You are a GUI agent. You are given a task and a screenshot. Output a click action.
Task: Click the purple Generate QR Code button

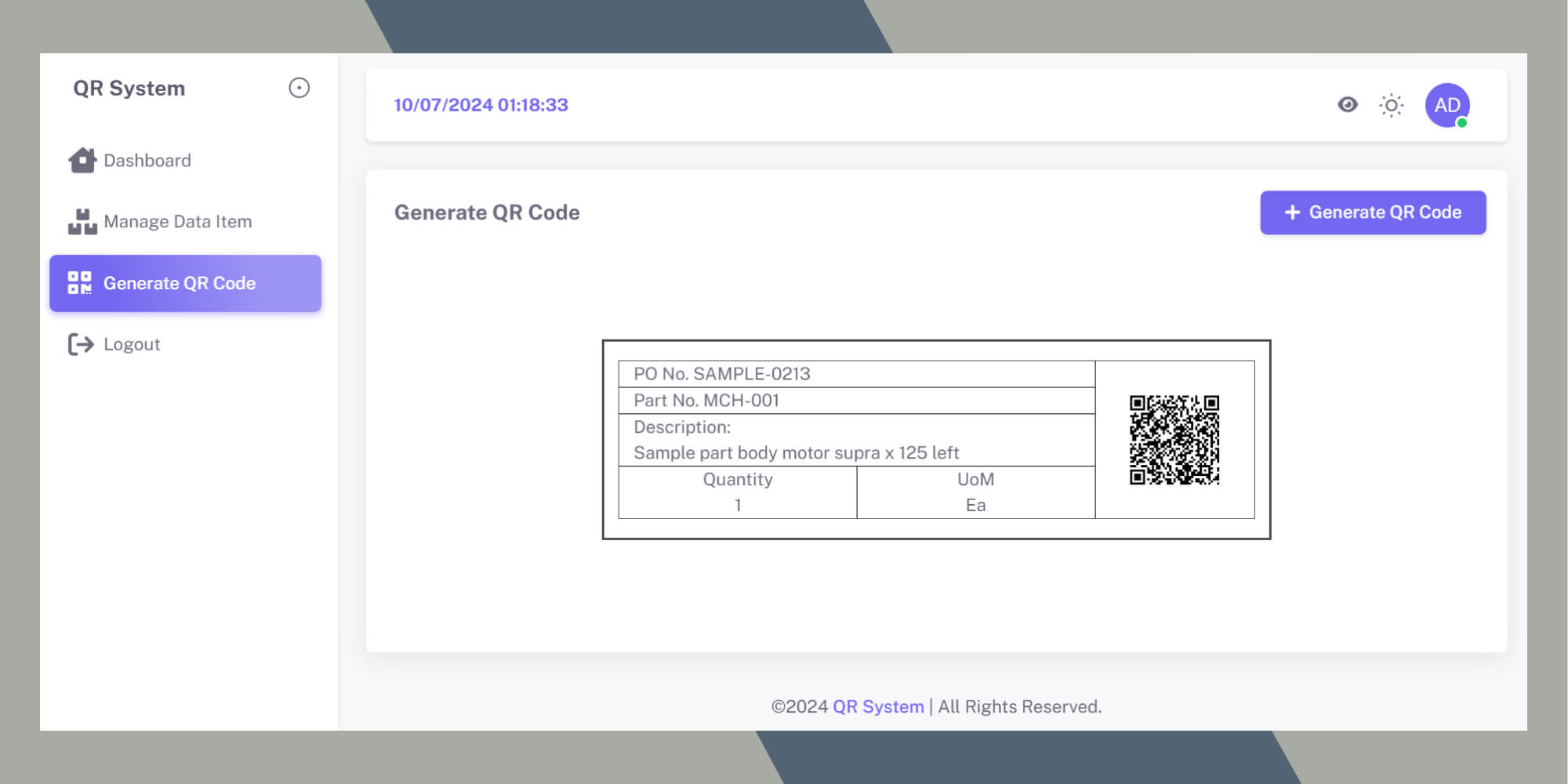click(x=1373, y=212)
